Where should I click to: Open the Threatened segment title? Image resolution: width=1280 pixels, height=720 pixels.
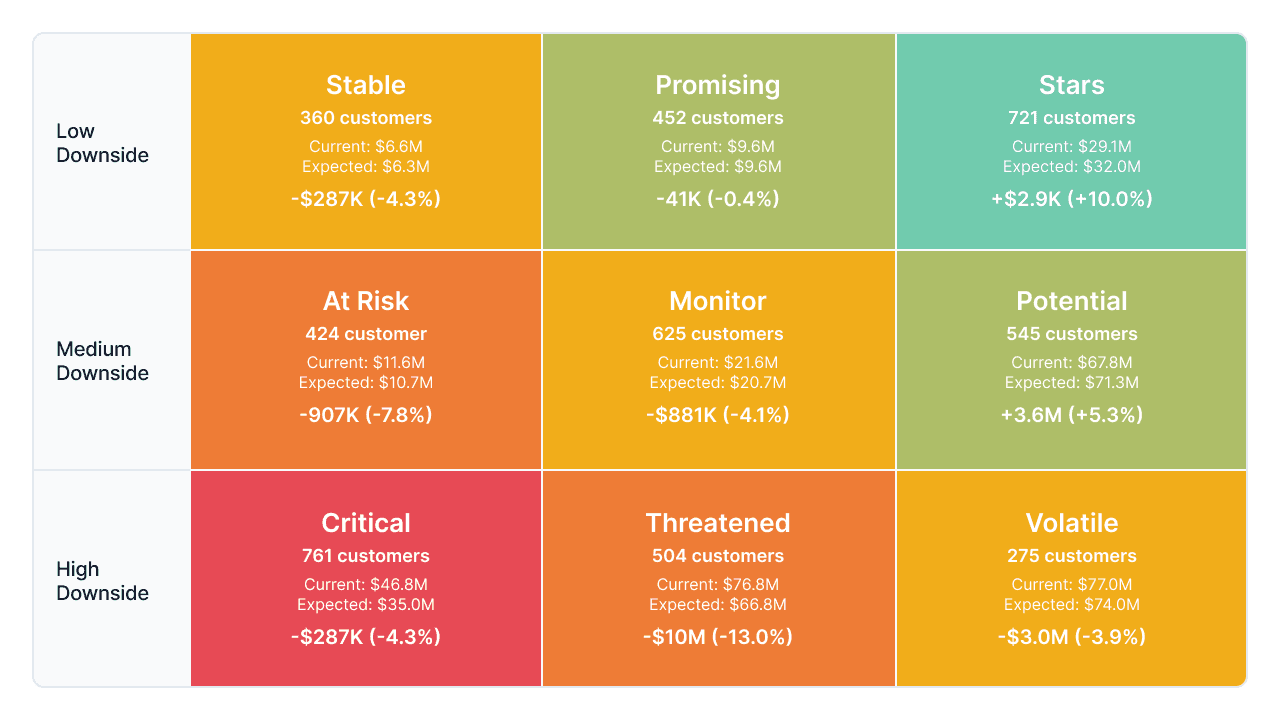click(718, 523)
